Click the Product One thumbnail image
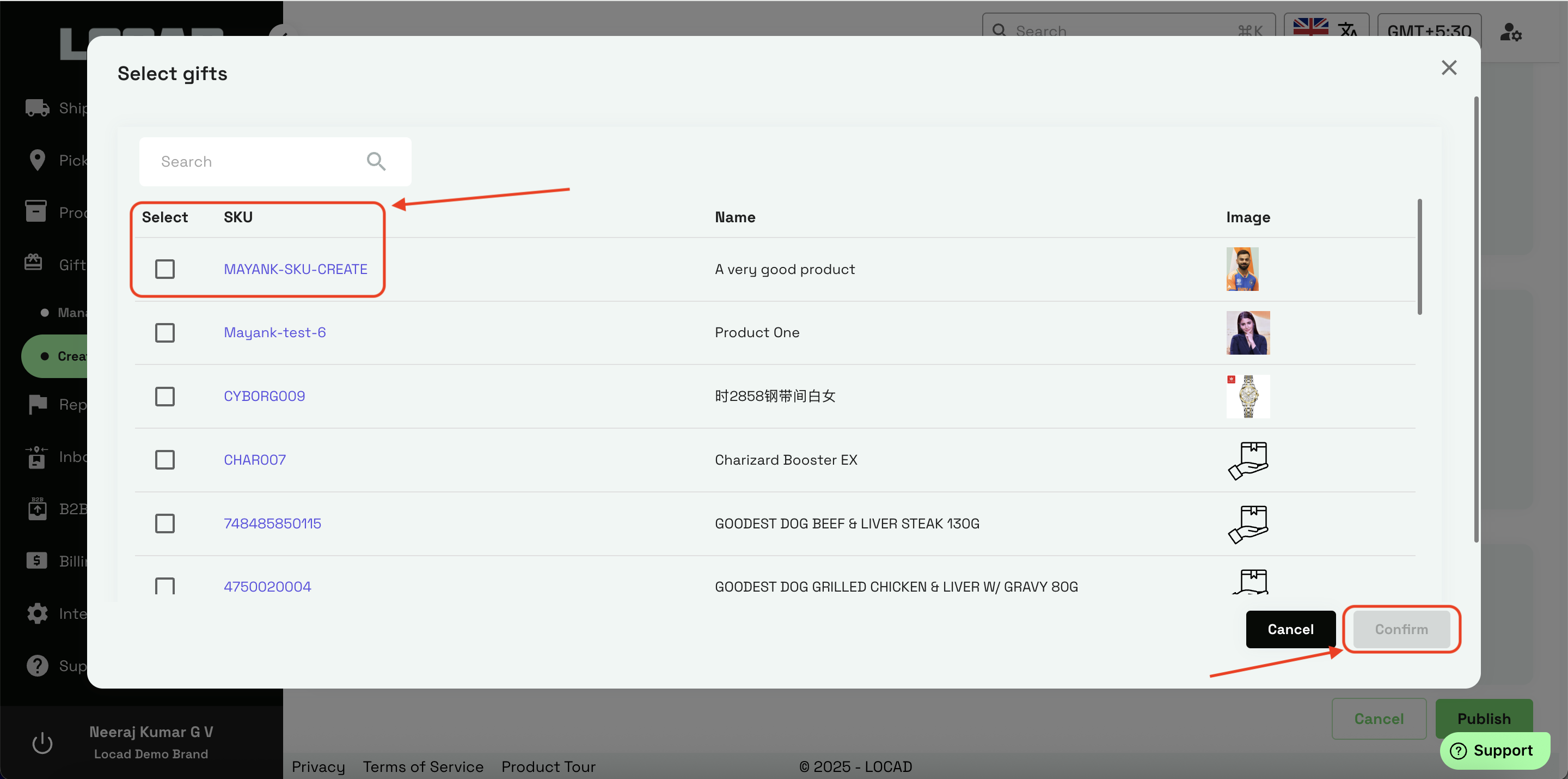 [1248, 332]
